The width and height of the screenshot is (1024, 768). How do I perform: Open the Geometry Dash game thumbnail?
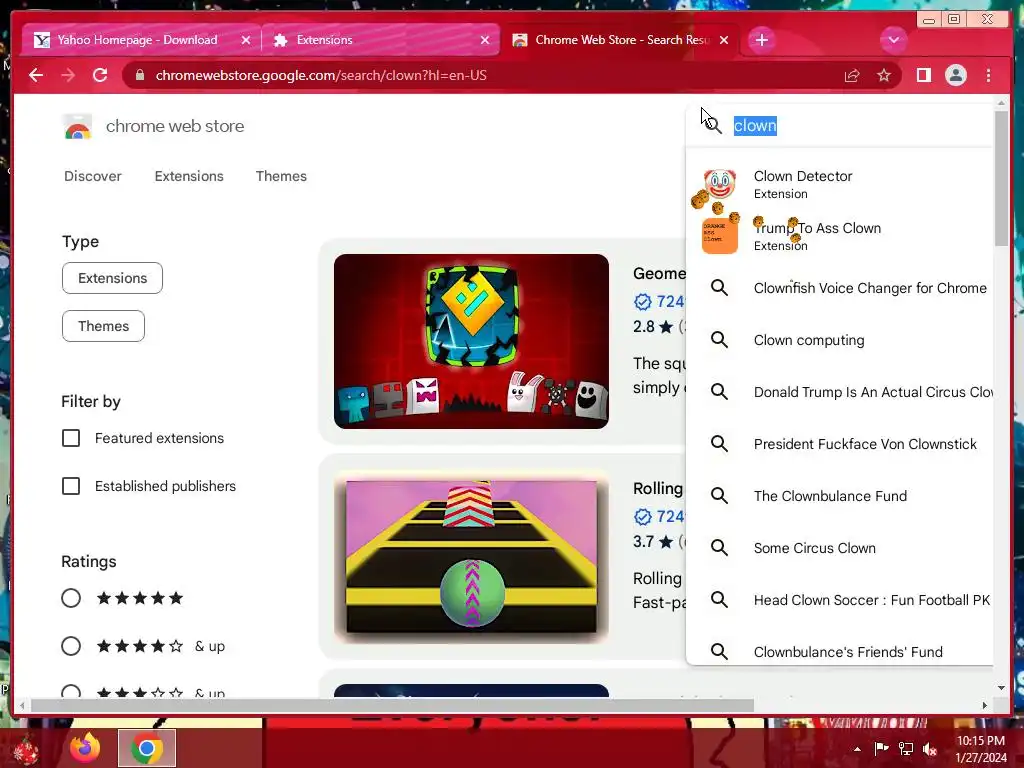471,342
